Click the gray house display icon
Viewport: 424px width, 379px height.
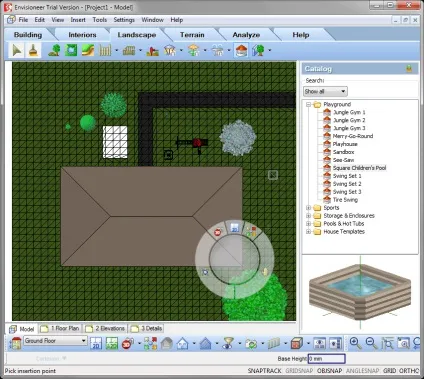[x=167, y=343]
